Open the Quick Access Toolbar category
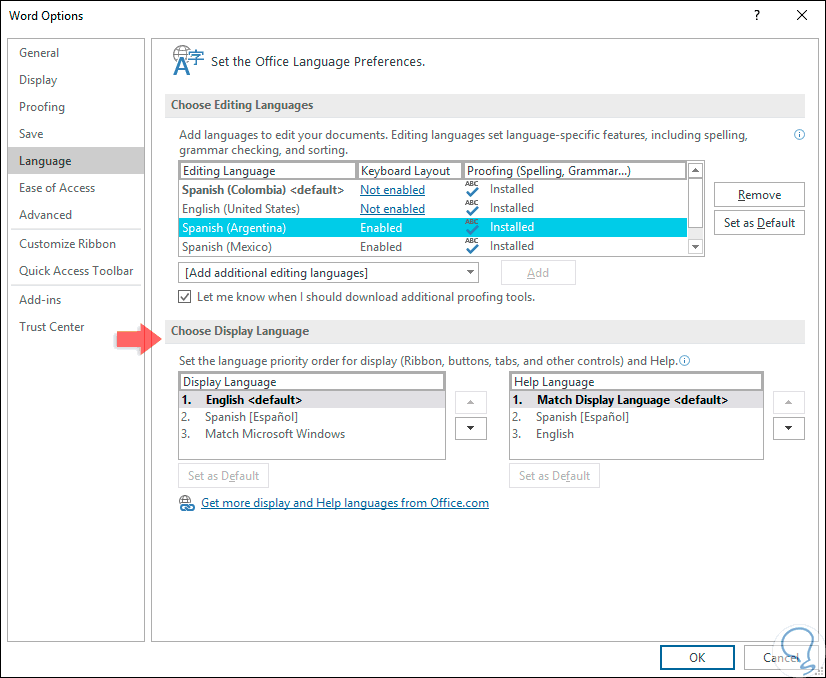The image size is (826, 678). click(76, 271)
